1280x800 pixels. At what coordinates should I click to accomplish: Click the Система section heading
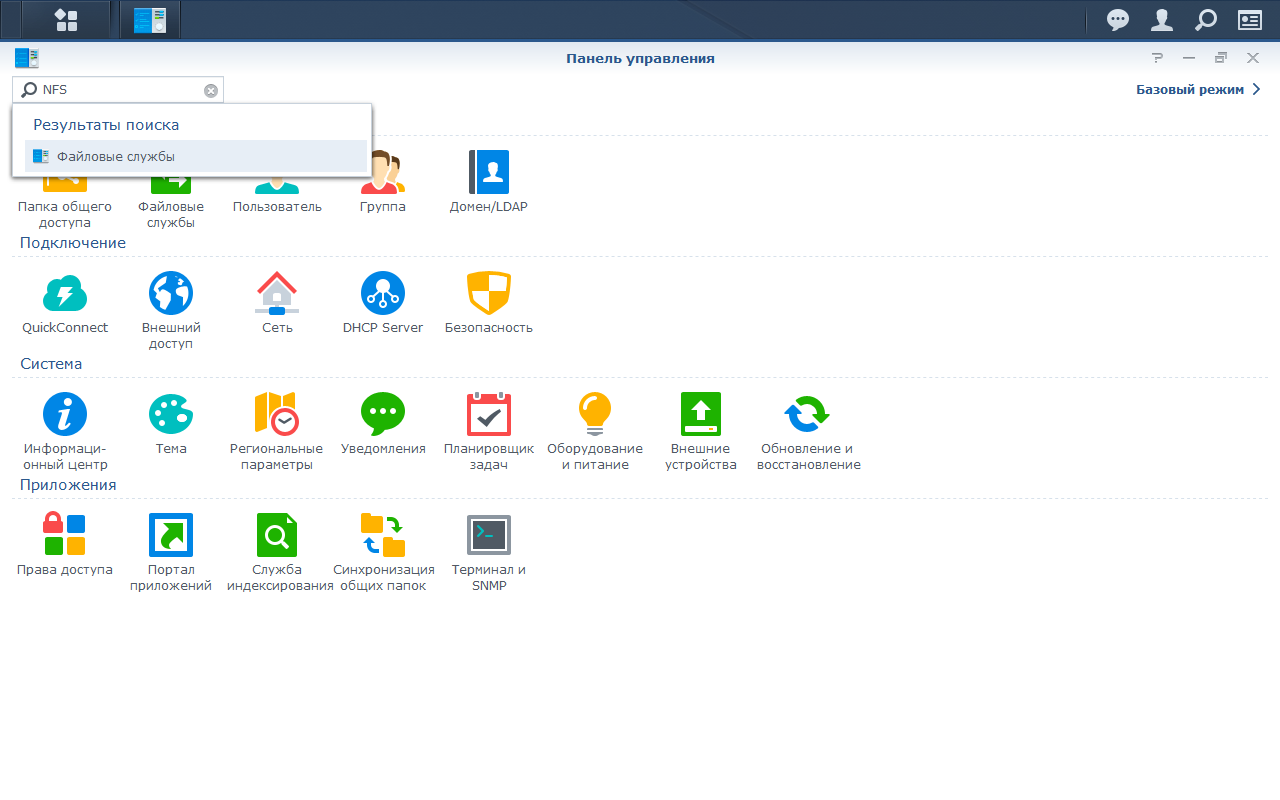click(x=51, y=364)
